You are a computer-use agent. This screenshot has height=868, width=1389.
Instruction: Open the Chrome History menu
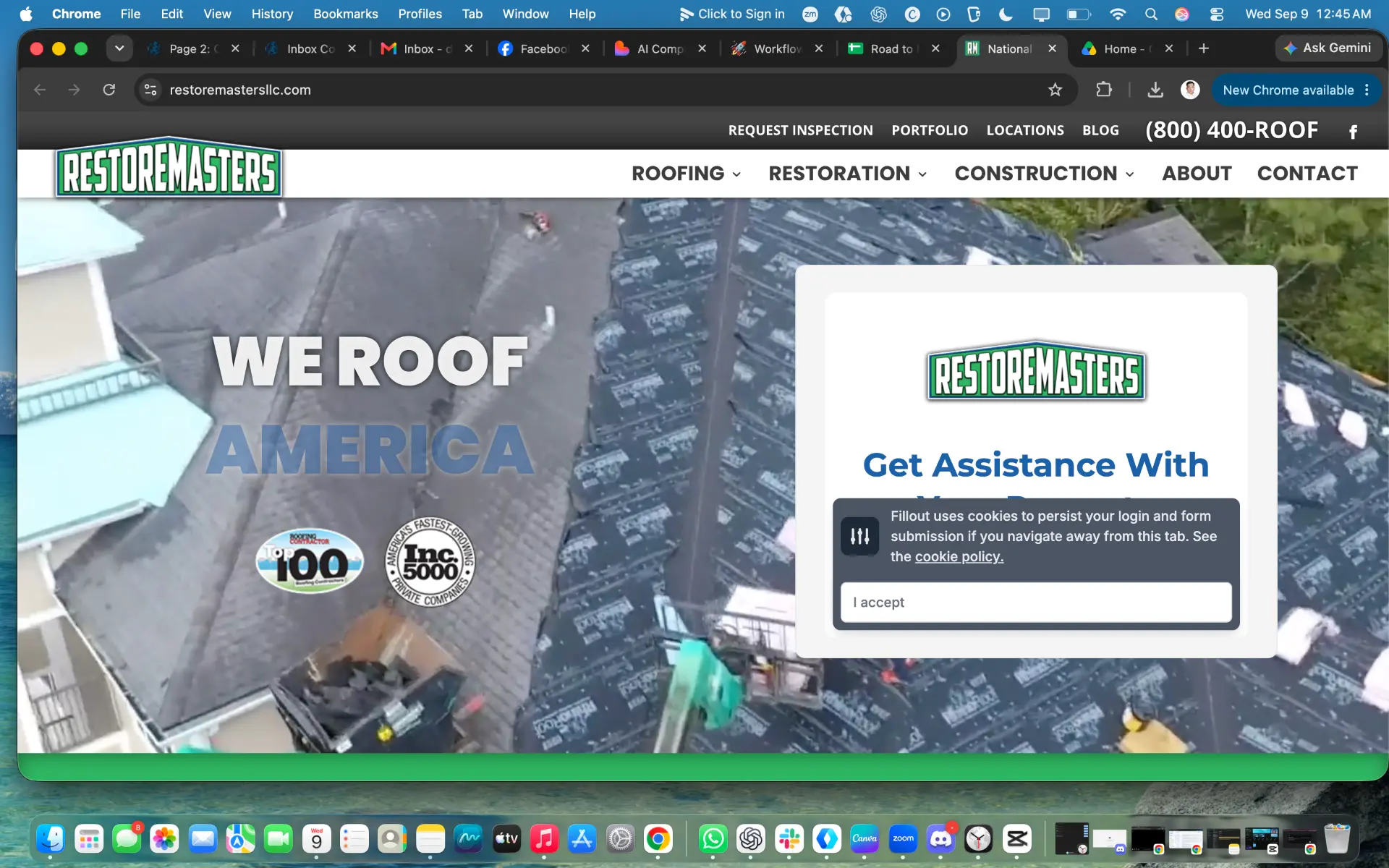272,14
